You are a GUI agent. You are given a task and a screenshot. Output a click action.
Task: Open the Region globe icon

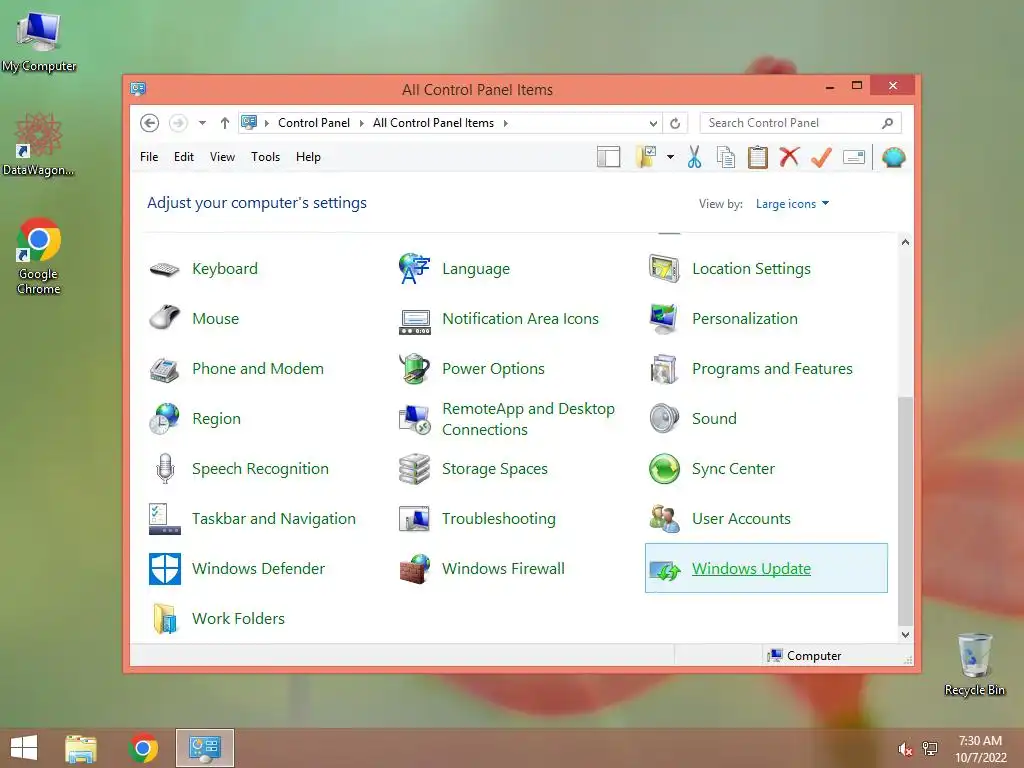tap(164, 419)
